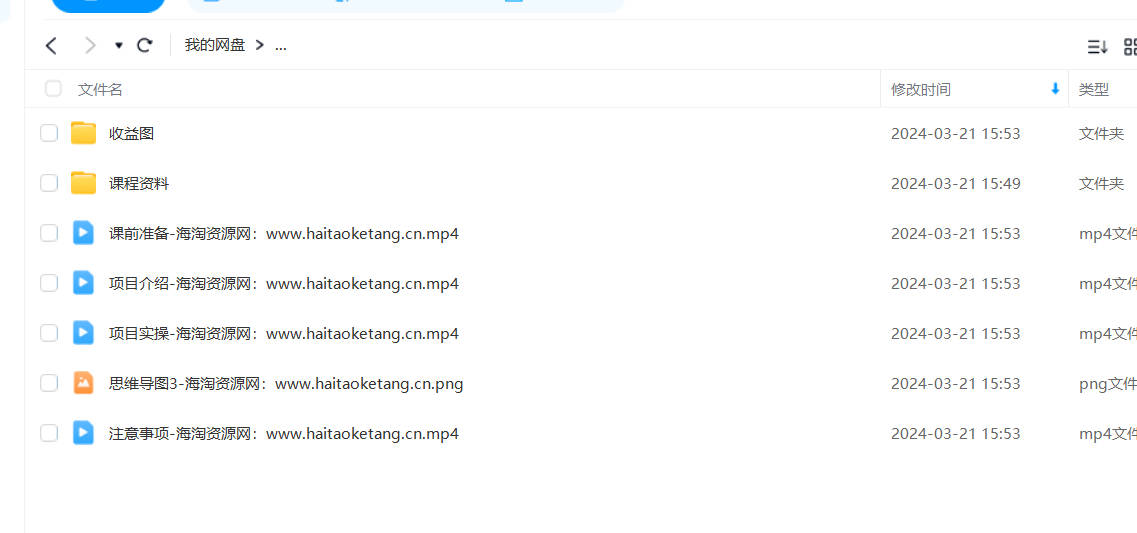Image resolution: width=1137 pixels, height=533 pixels.
Task: Check the box for 注意事项 video
Action: (49, 433)
